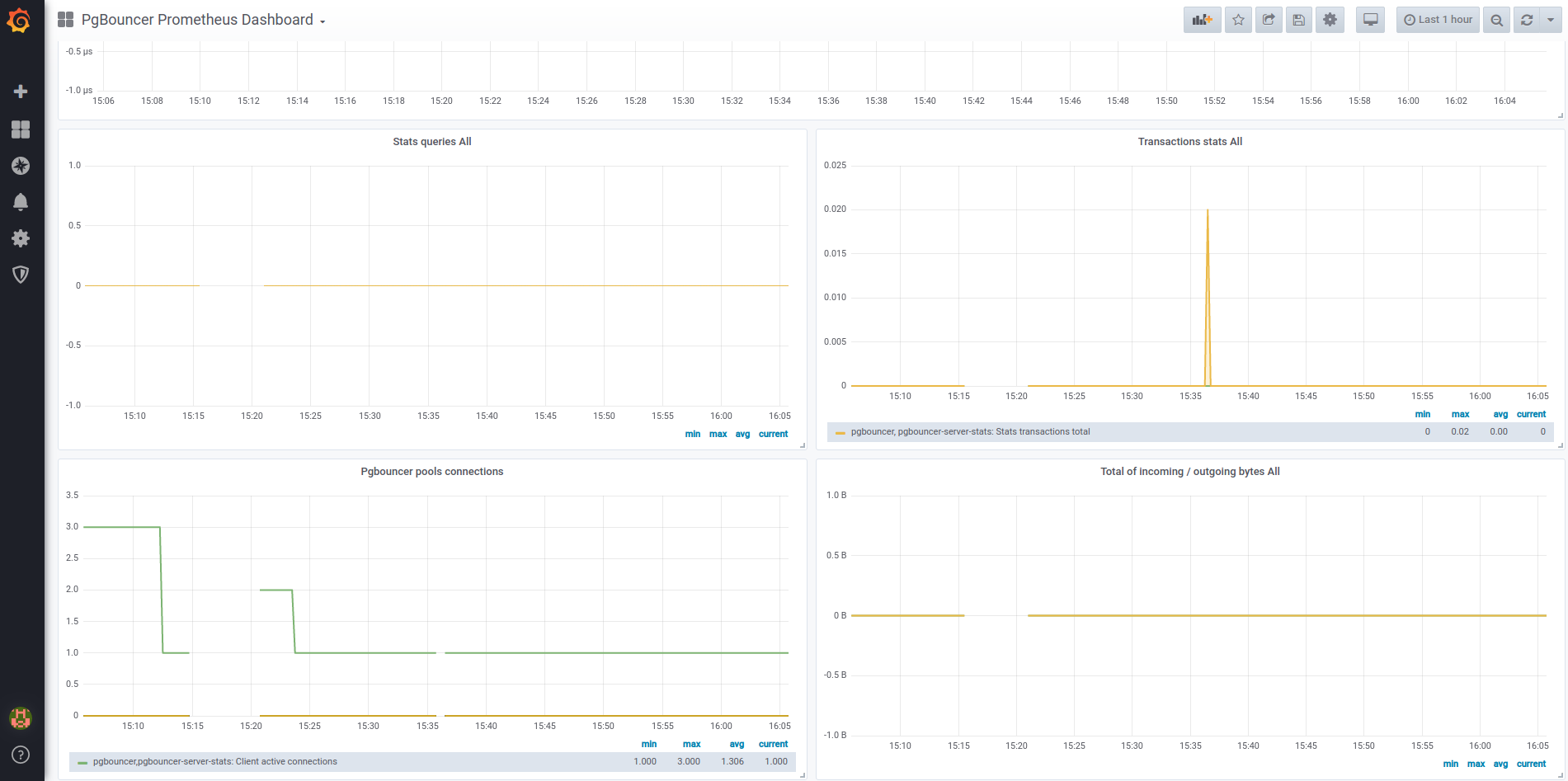Open the Dashboards icon in sidebar
Viewport: 1568px width, 781px height.
[21, 129]
